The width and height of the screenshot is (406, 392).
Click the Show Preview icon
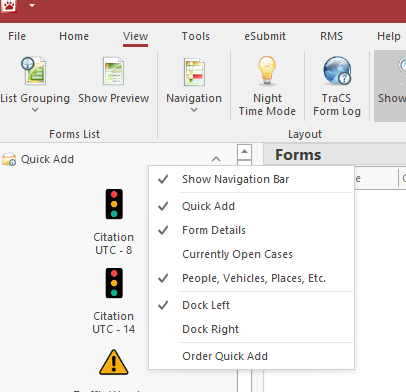click(113, 71)
